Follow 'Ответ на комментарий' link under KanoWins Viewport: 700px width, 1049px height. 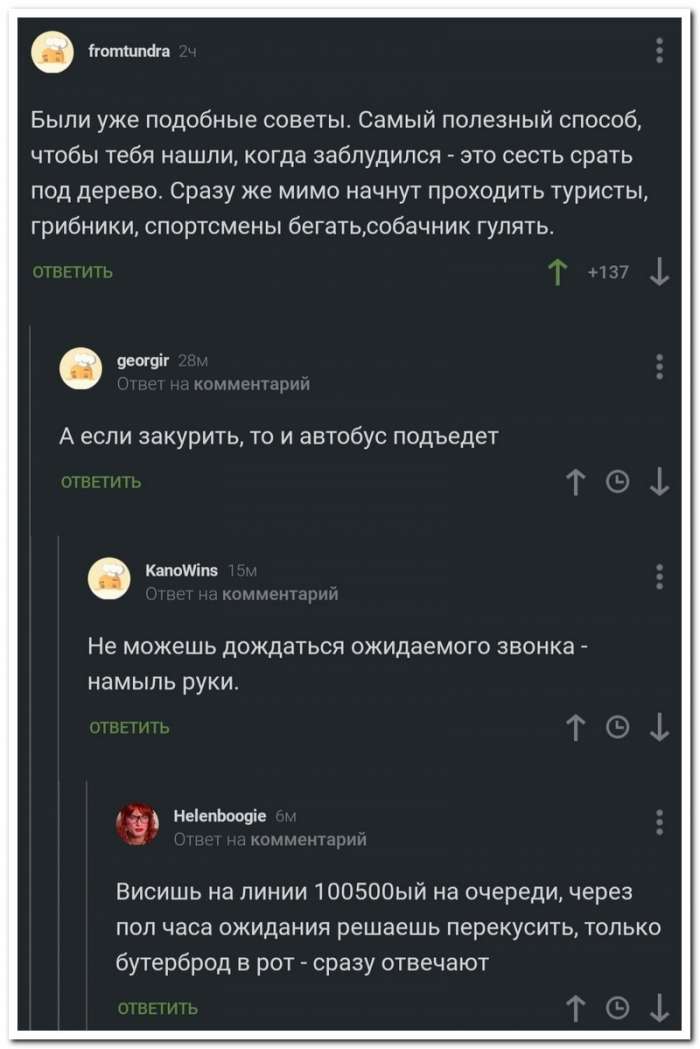click(242, 594)
